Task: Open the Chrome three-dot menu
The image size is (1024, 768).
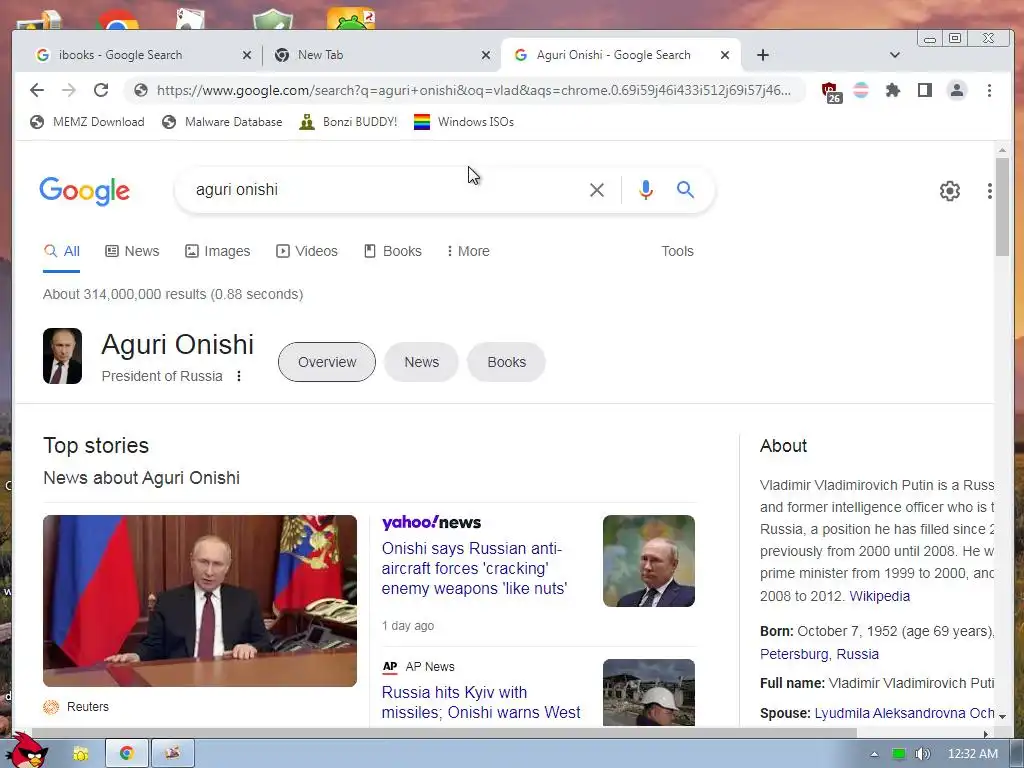Action: tap(989, 90)
